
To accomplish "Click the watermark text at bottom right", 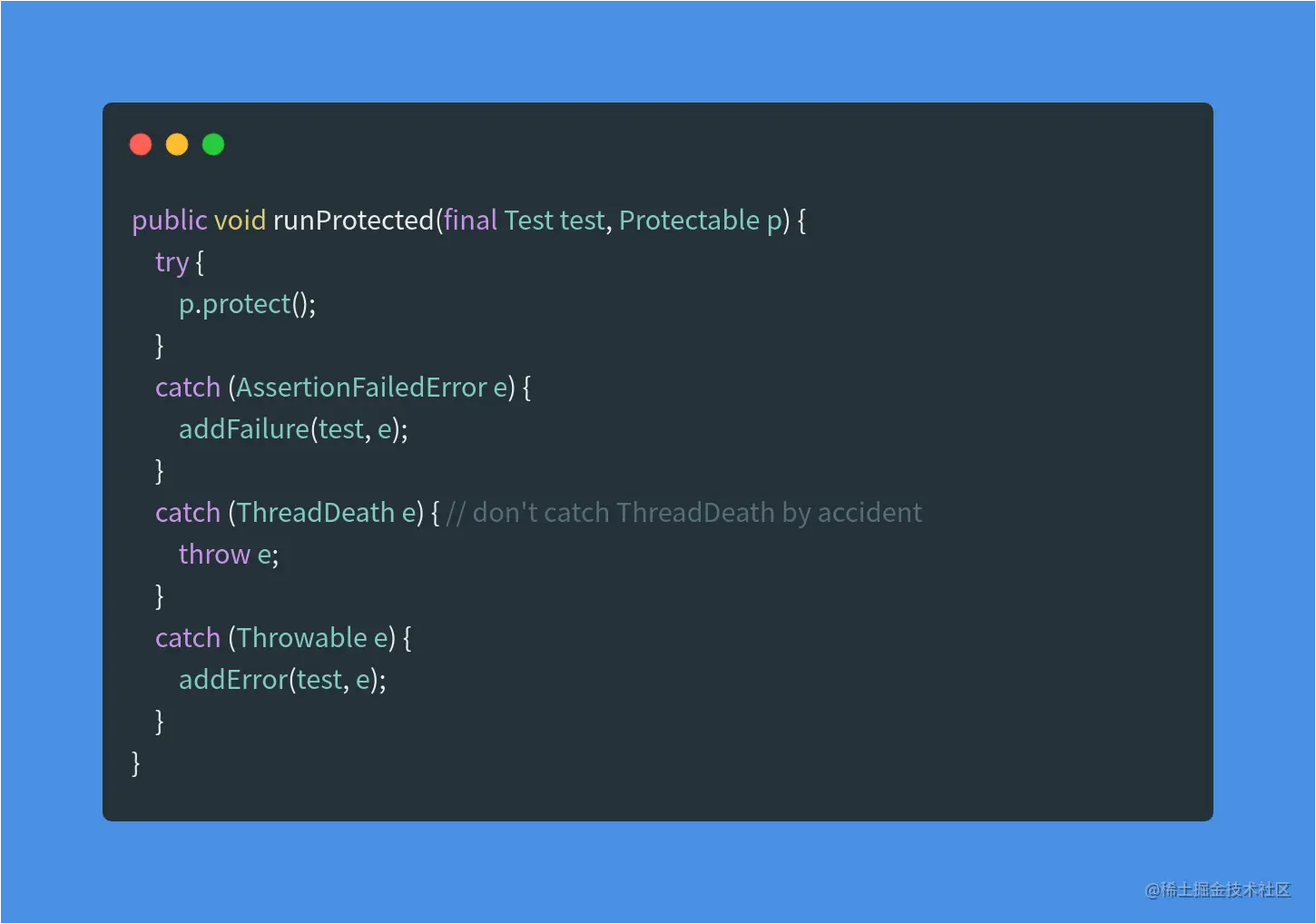I will pyautogui.click(x=1217, y=890).
